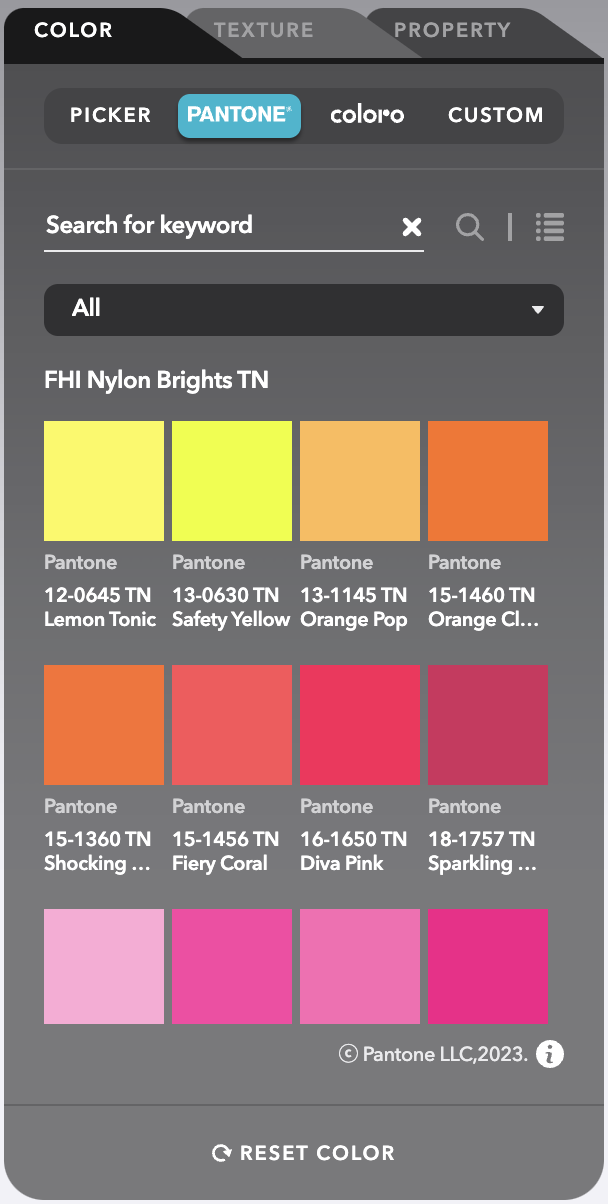Viewport: 608px width, 1204px height.
Task: Switch to the Texture tab
Action: [264, 30]
